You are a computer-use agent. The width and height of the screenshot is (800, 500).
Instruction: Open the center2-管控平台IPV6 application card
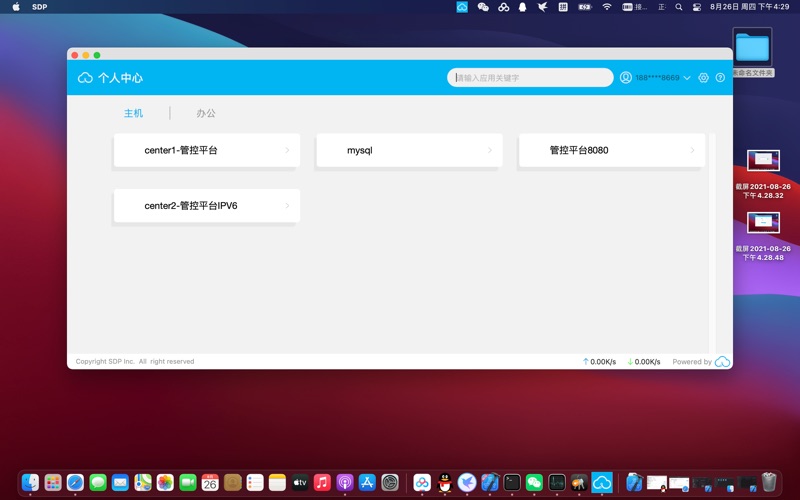pos(206,206)
